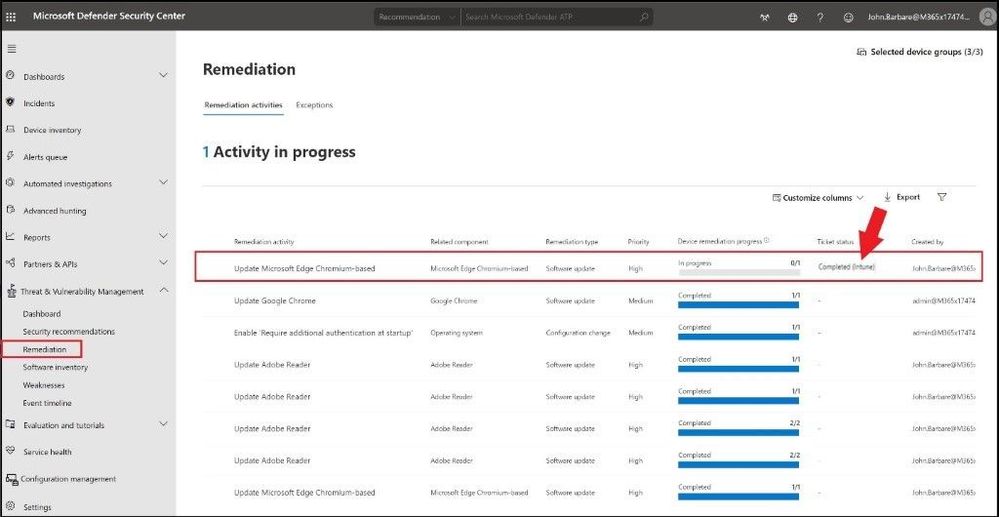This screenshot has height=517, width=999.
Task: Open the filter funnel icon
Action: click(x=942, y=197)
